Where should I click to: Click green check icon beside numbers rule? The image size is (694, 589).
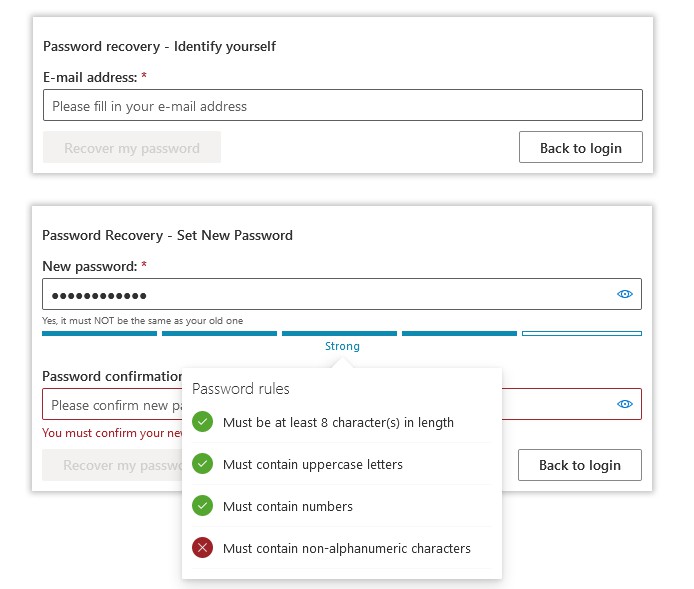pos(203,506)
